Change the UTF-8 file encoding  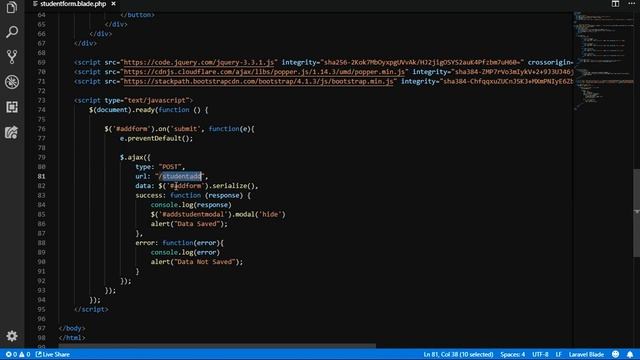click(540, 354)
